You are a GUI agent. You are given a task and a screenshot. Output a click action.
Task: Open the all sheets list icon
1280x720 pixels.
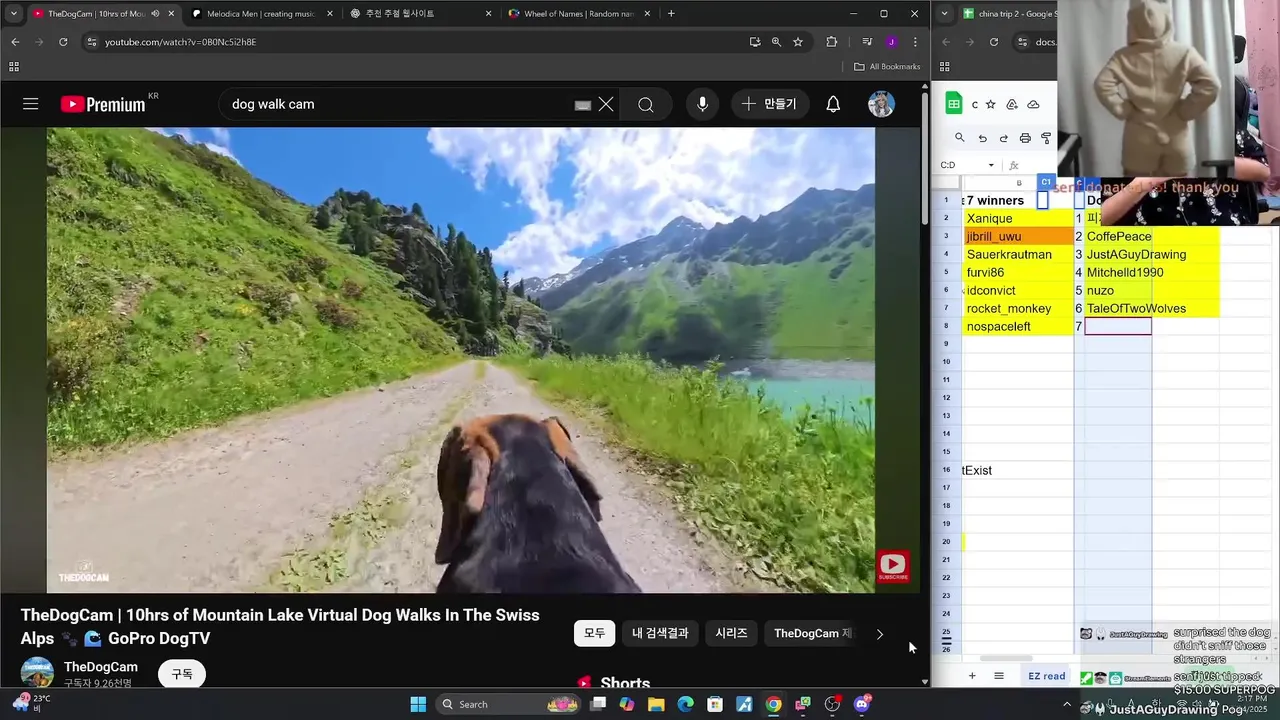[998, 676]
